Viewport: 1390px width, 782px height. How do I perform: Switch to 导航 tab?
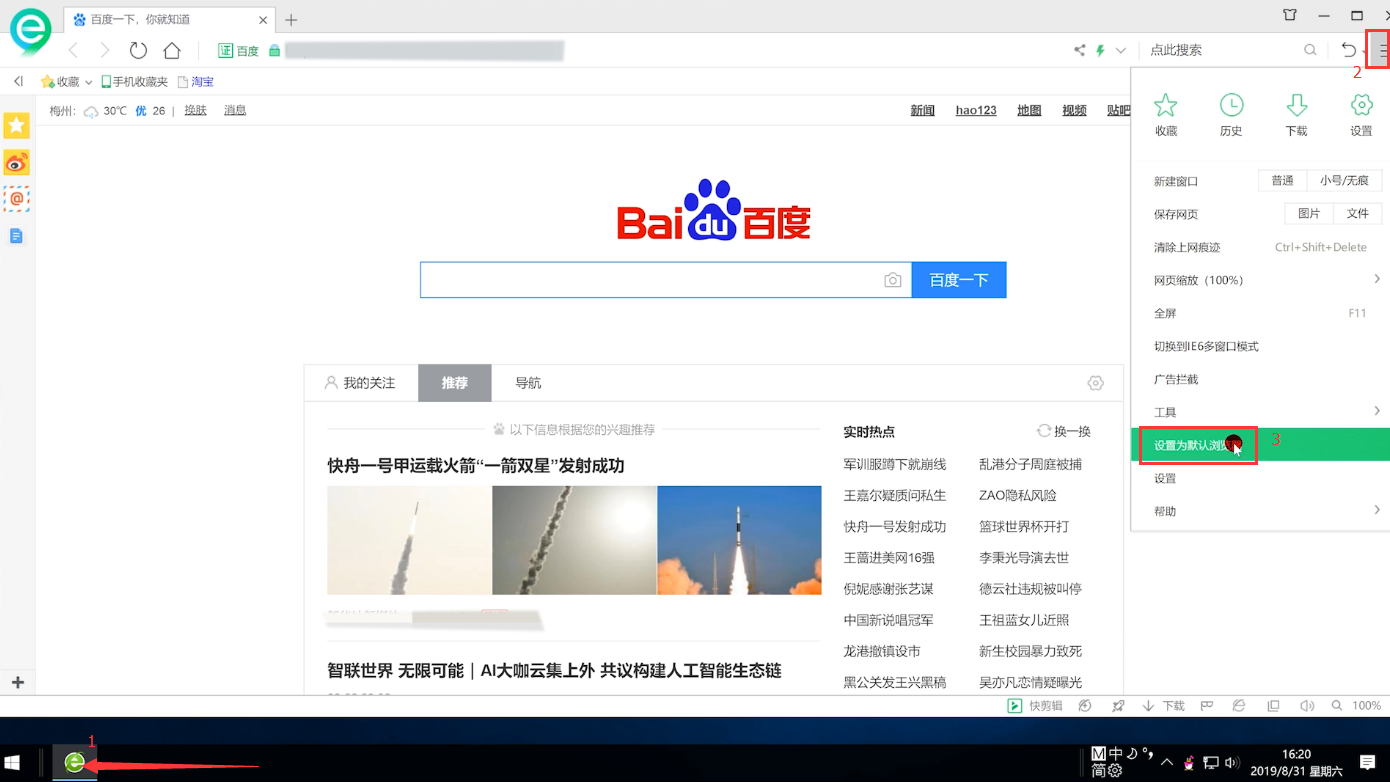click(x=528, y=383)
